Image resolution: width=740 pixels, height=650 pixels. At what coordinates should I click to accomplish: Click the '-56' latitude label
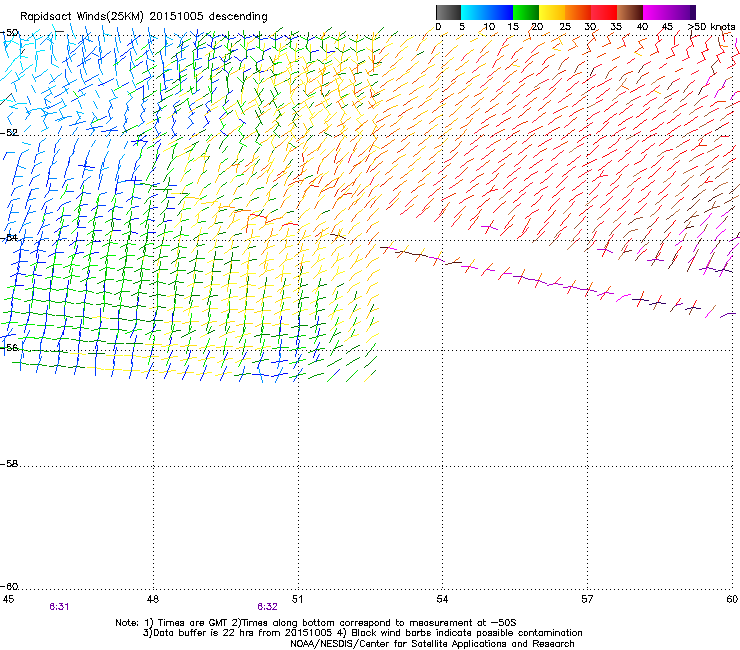point(9,347)
